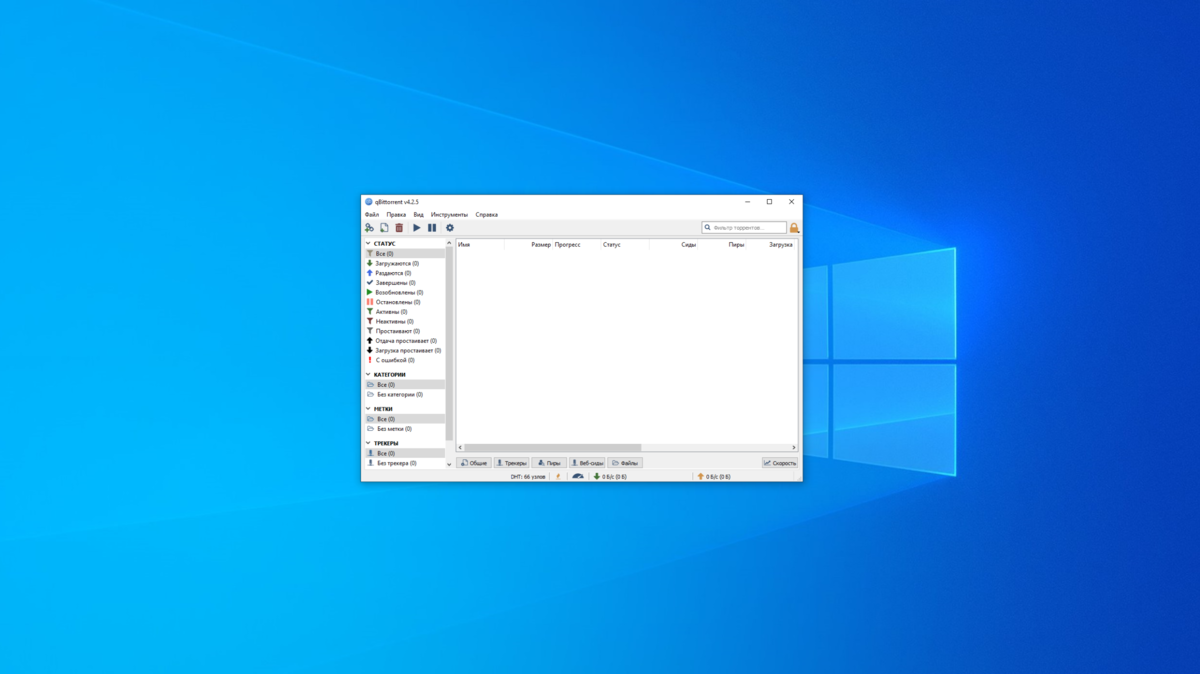The width and height of the screenshot is (1200, 674).
Task: Filter by Загрузка простаивает (0)
Action: [404, 351]
